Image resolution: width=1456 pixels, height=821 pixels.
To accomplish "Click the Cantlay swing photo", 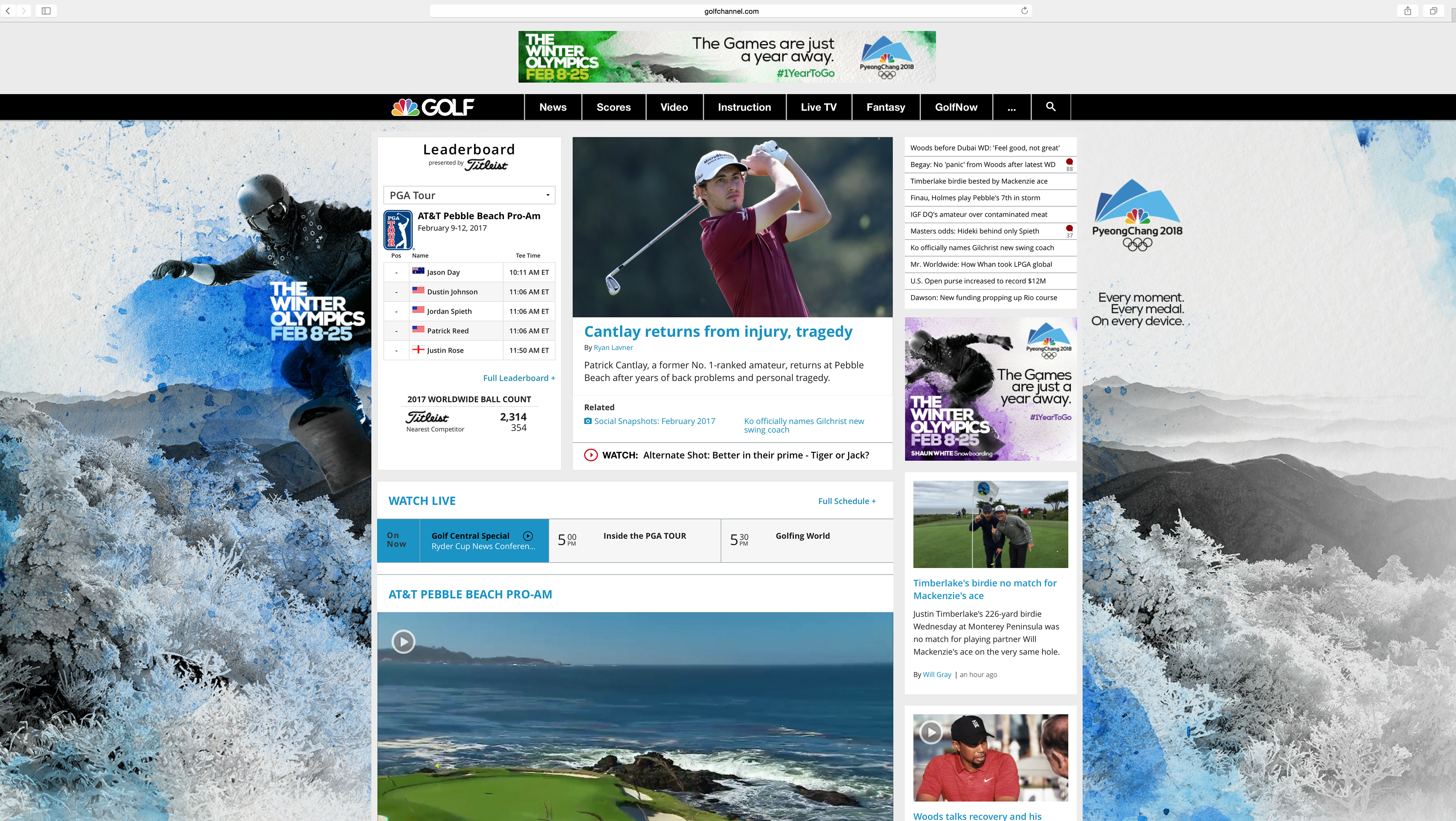I will click(x=733, y=227).
